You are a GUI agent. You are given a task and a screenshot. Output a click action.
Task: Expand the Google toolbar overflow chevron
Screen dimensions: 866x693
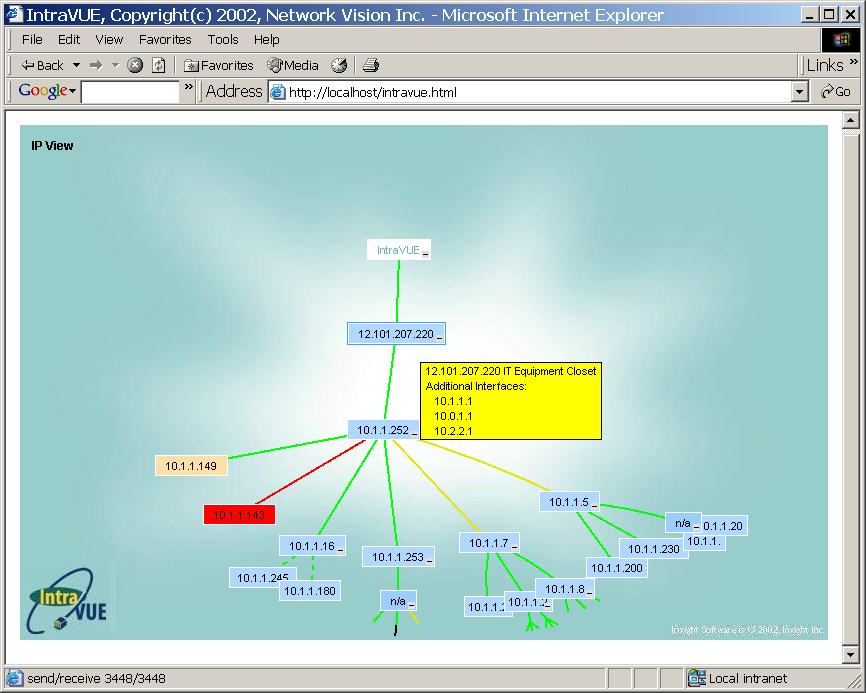pos(189,87)
